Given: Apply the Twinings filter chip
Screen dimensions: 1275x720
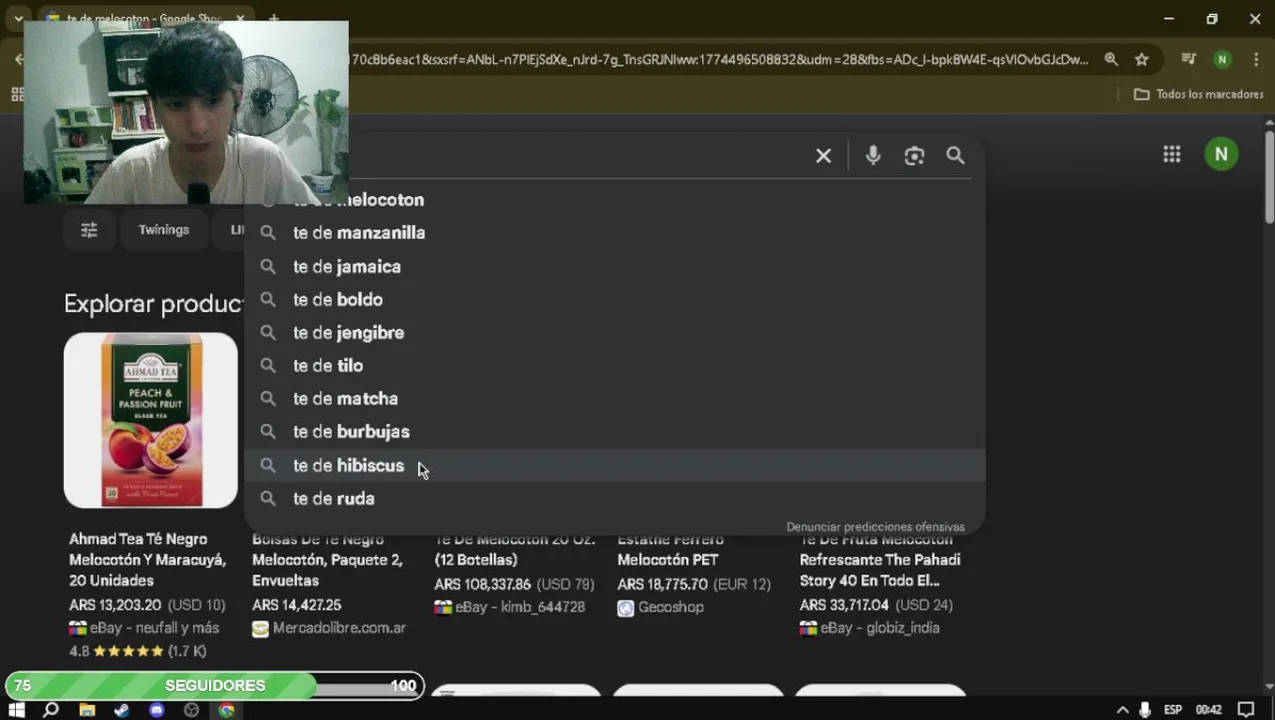Looking at the screenshot, I should point(164,230).
